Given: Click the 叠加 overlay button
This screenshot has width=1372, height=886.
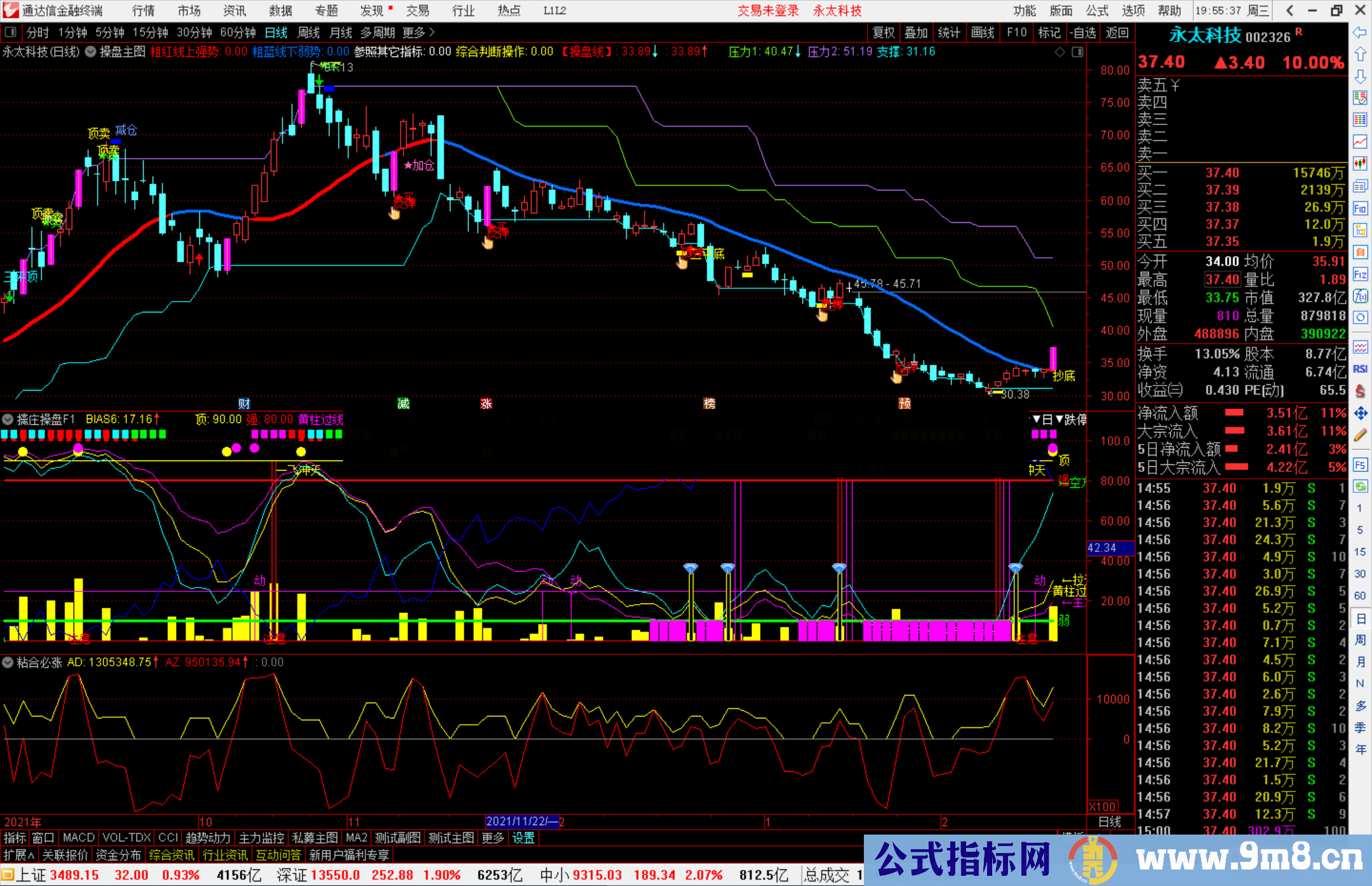Looking at the screenshot, I should (916, 32).
